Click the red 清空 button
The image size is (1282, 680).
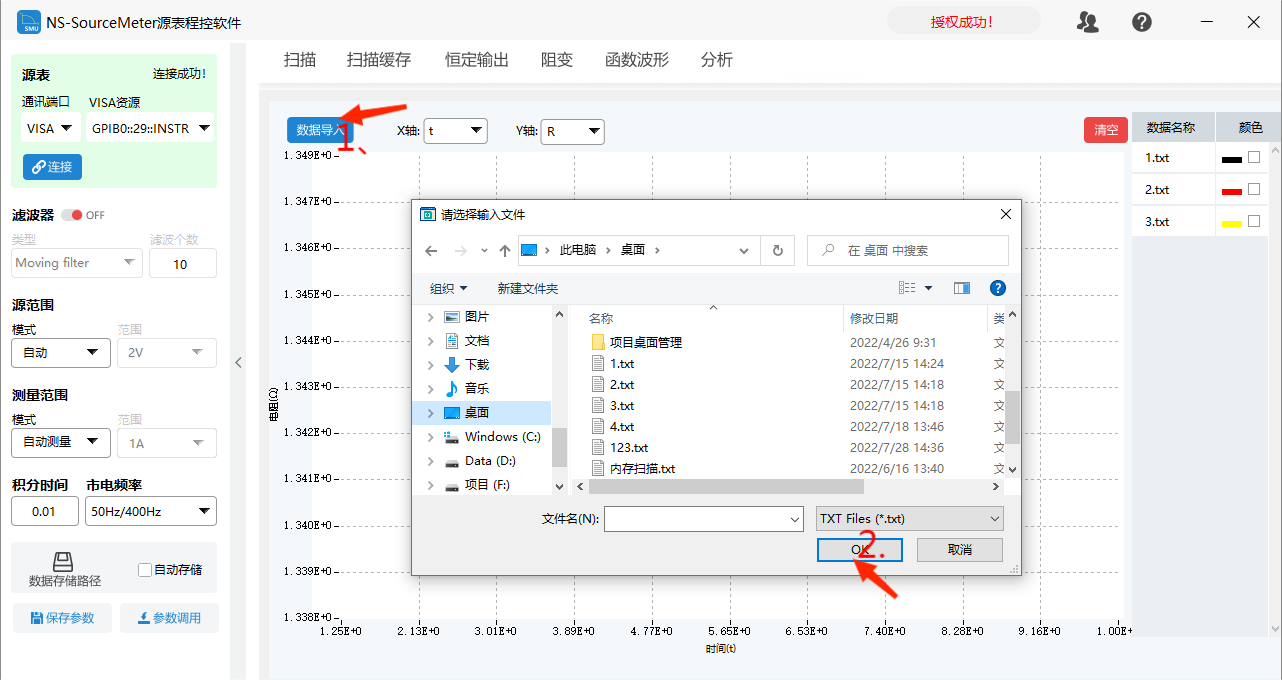click(1106, 130)
